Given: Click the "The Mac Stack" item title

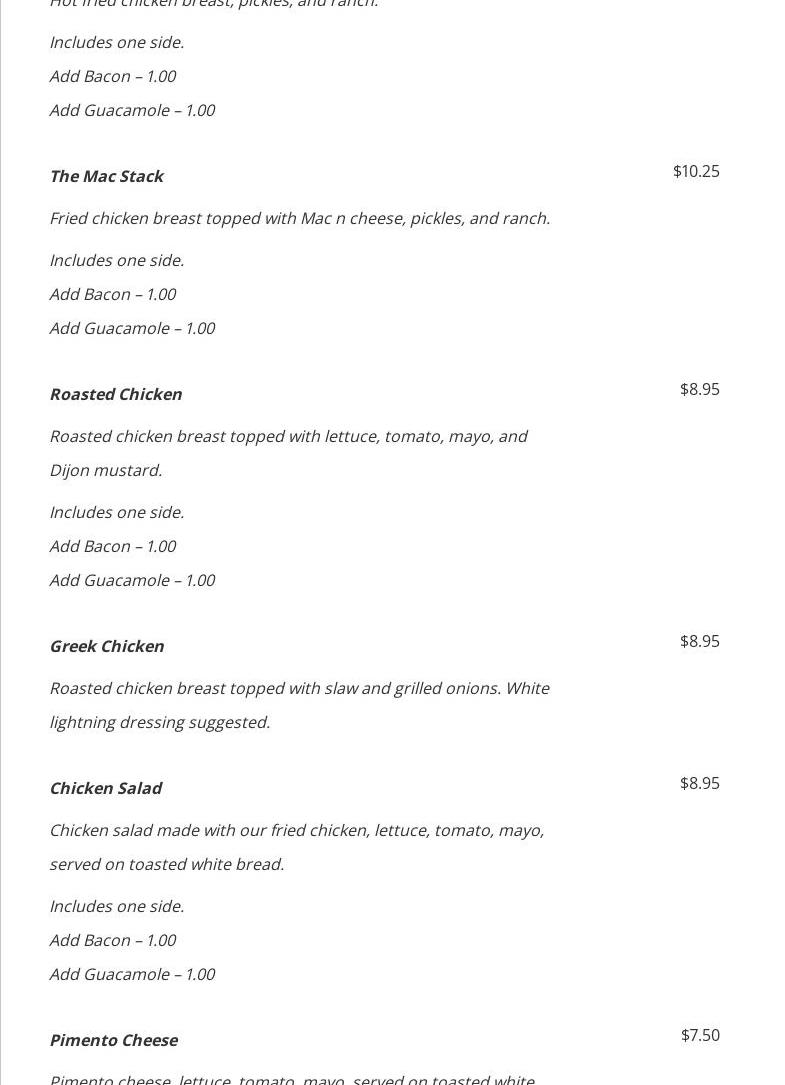Looking at the screenshot, I should coord(106,176).
